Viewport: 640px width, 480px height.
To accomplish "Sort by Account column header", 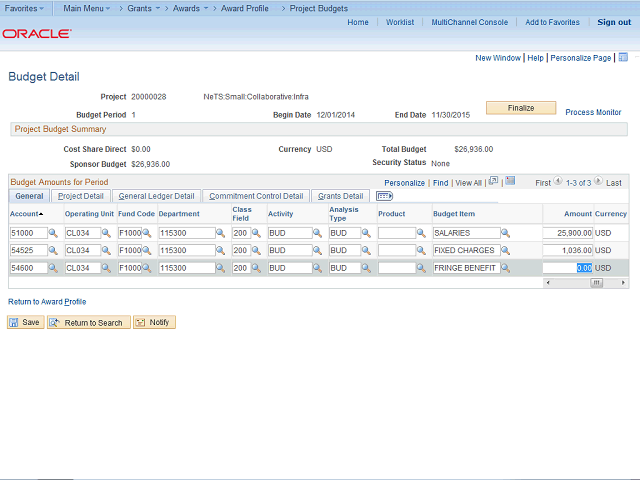I will 26,214.
